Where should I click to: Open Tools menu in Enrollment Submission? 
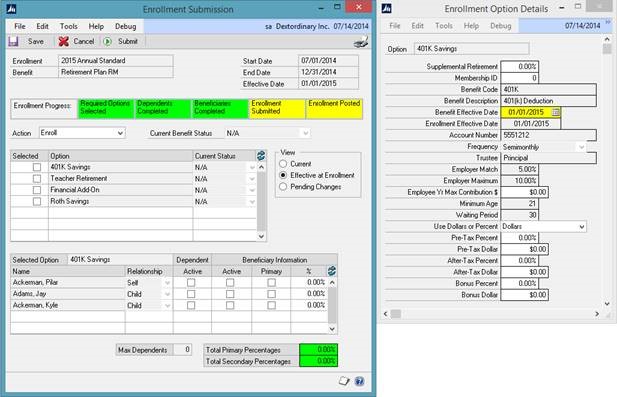(68, 26)
